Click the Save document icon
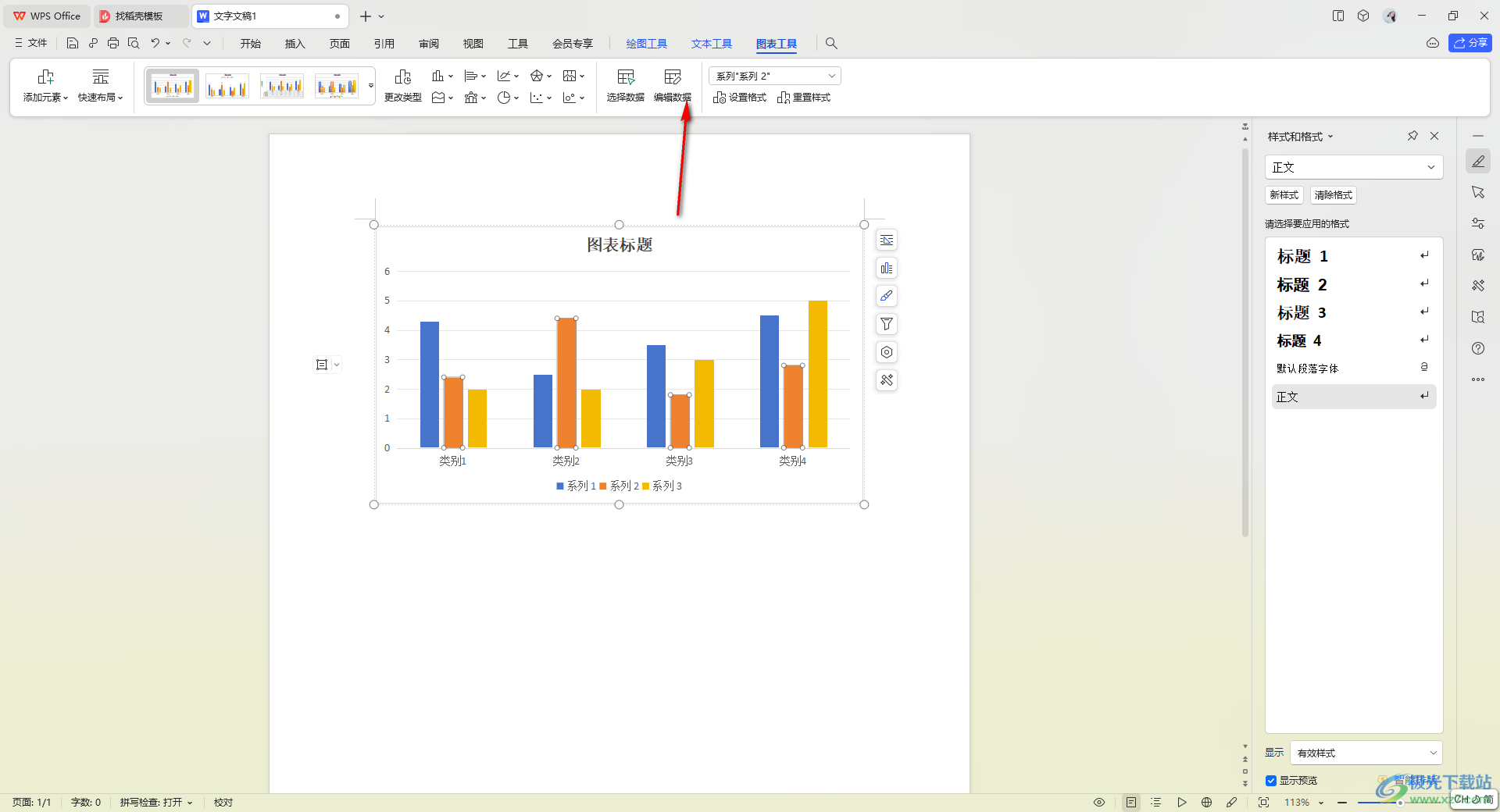Viewport: 1500px width, 812px height. (73, 44)
